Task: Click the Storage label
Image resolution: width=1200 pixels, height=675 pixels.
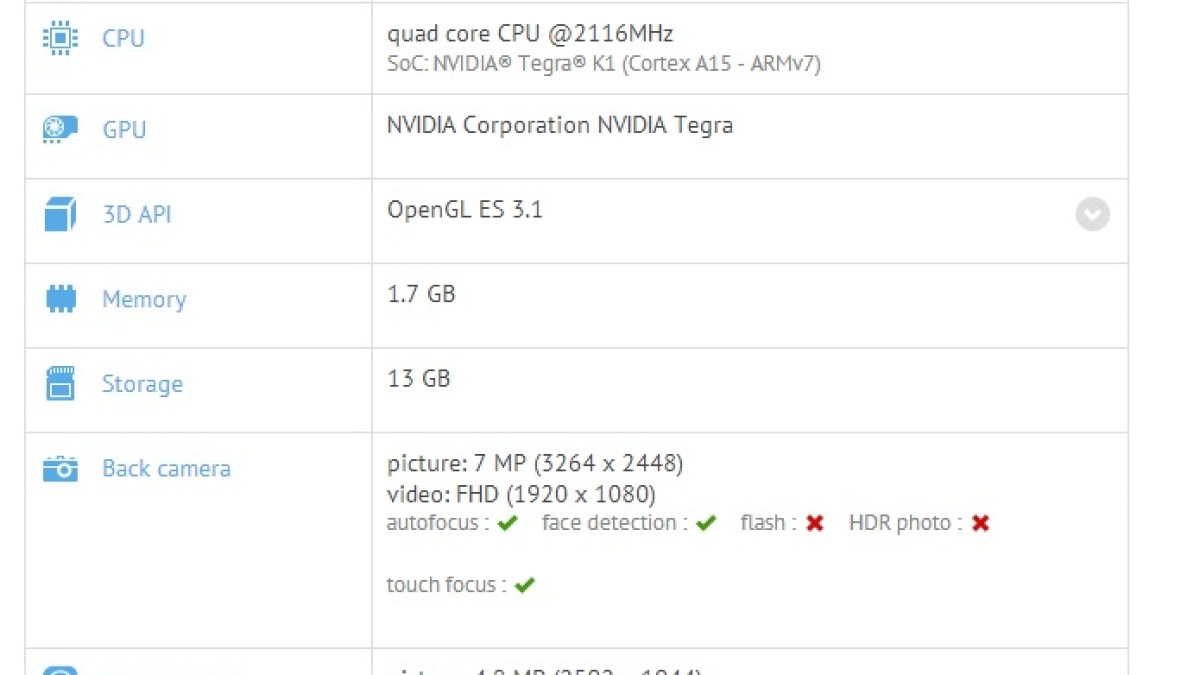Action: pyautogui.click(x=142, y=384)
